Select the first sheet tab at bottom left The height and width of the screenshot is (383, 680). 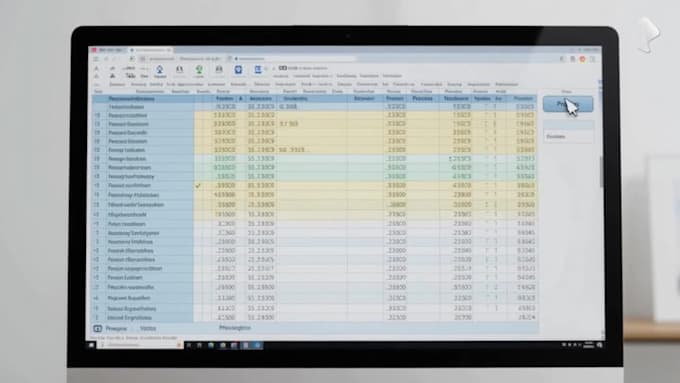[x=116, y=328]
